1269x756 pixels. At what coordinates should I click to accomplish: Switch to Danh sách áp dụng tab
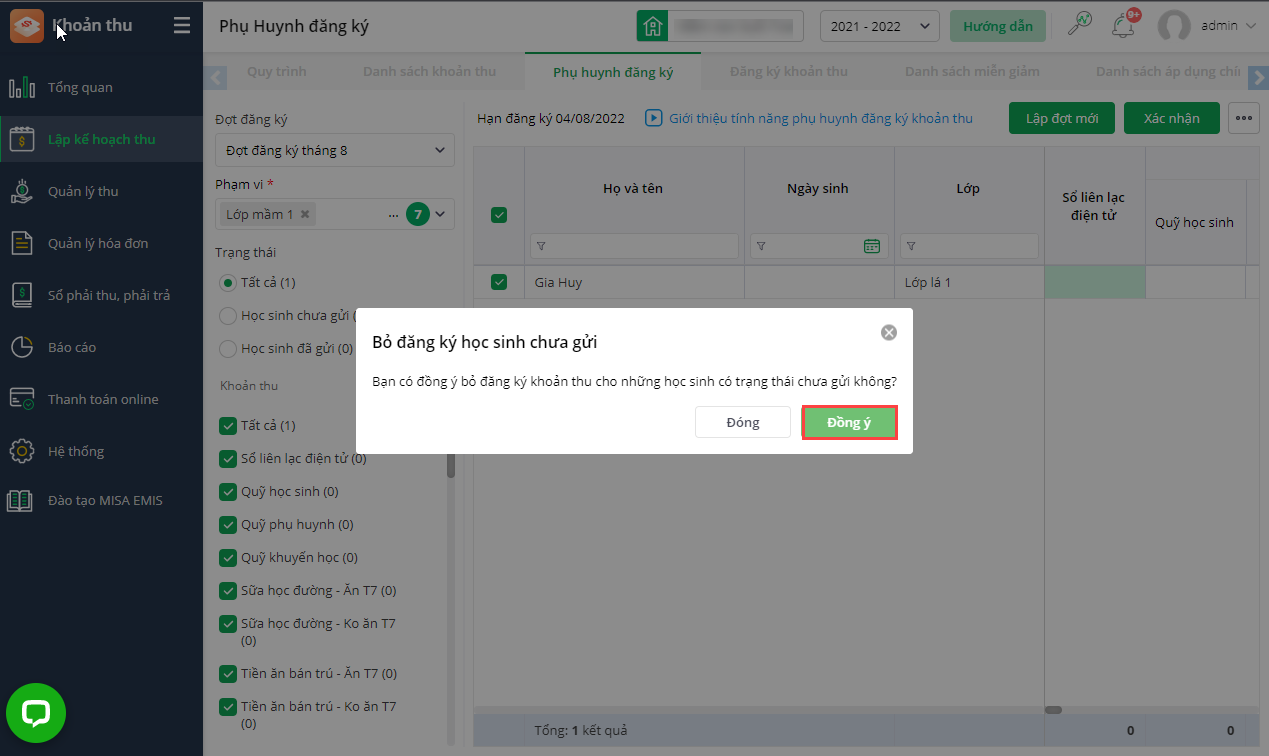click(1167, 72)
